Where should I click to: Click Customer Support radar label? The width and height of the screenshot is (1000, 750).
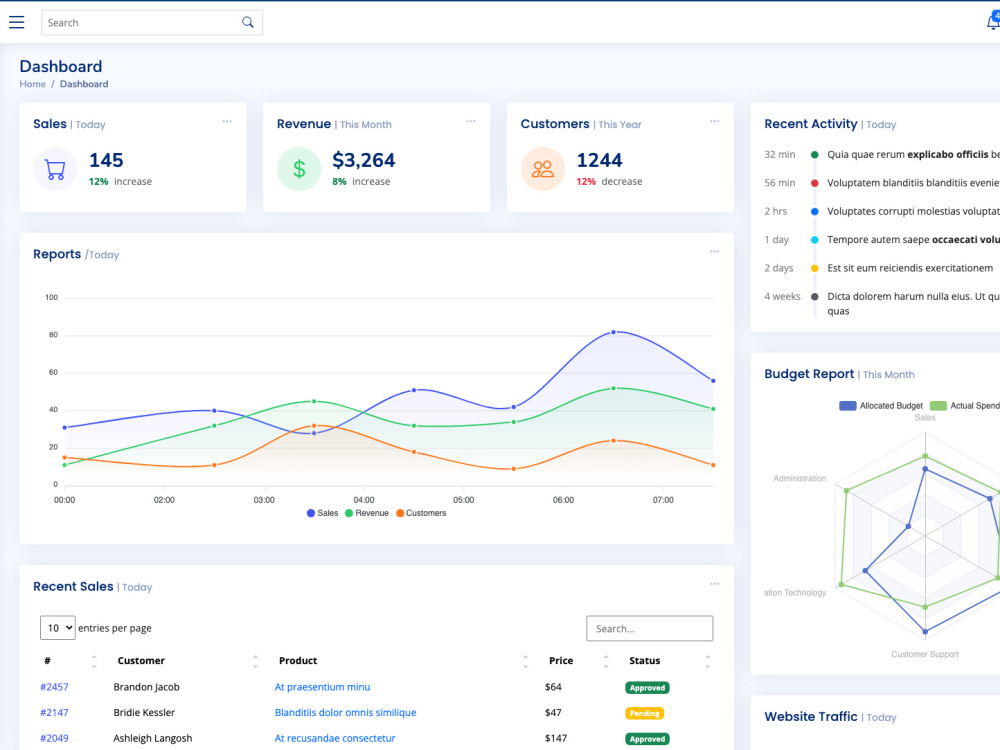(925, 654)
